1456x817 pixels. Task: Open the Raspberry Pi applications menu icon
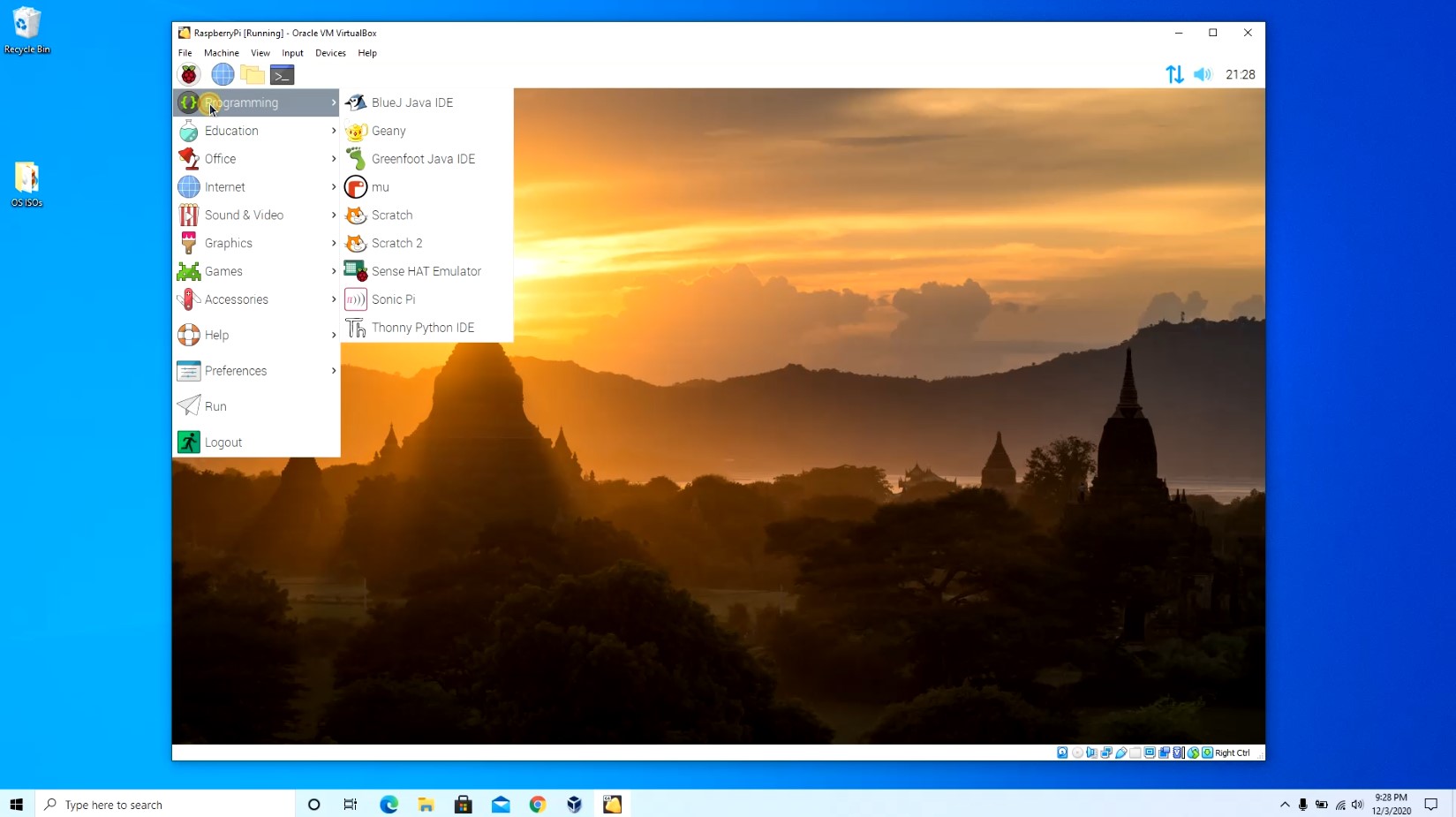click(188, 74)
